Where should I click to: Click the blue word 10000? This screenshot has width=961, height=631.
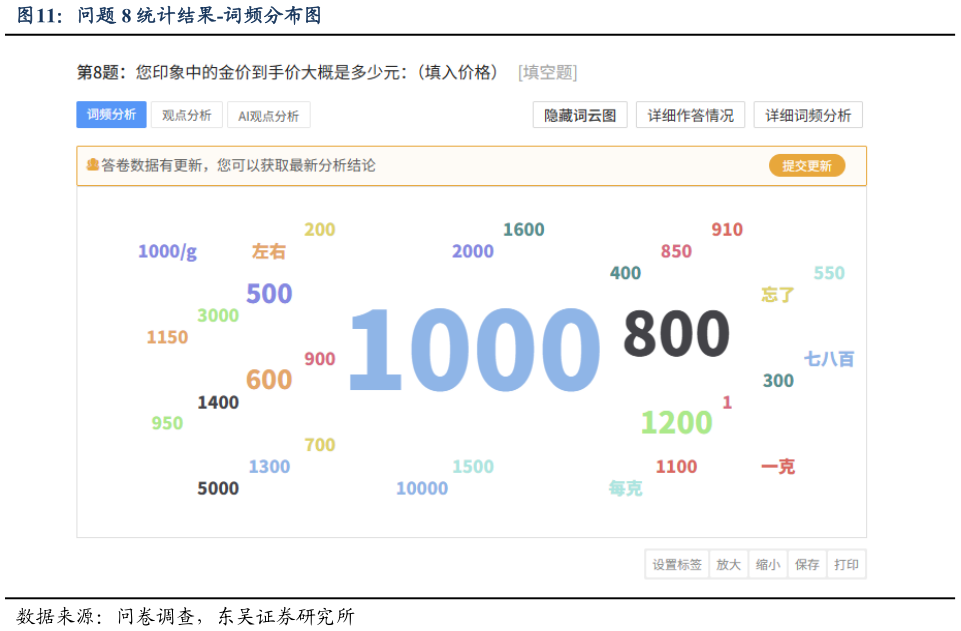coord(422,488)
